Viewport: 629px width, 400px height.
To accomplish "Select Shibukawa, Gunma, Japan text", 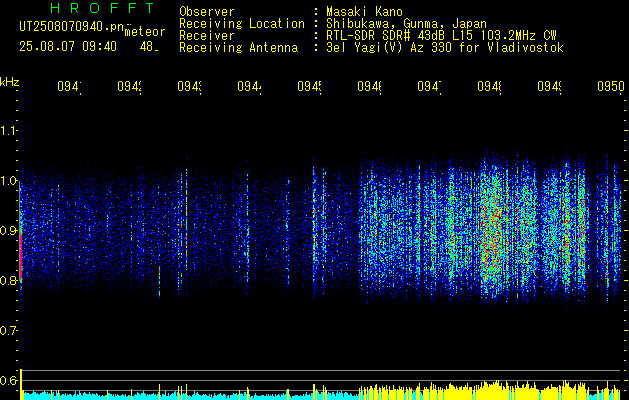I will [406, 24].
